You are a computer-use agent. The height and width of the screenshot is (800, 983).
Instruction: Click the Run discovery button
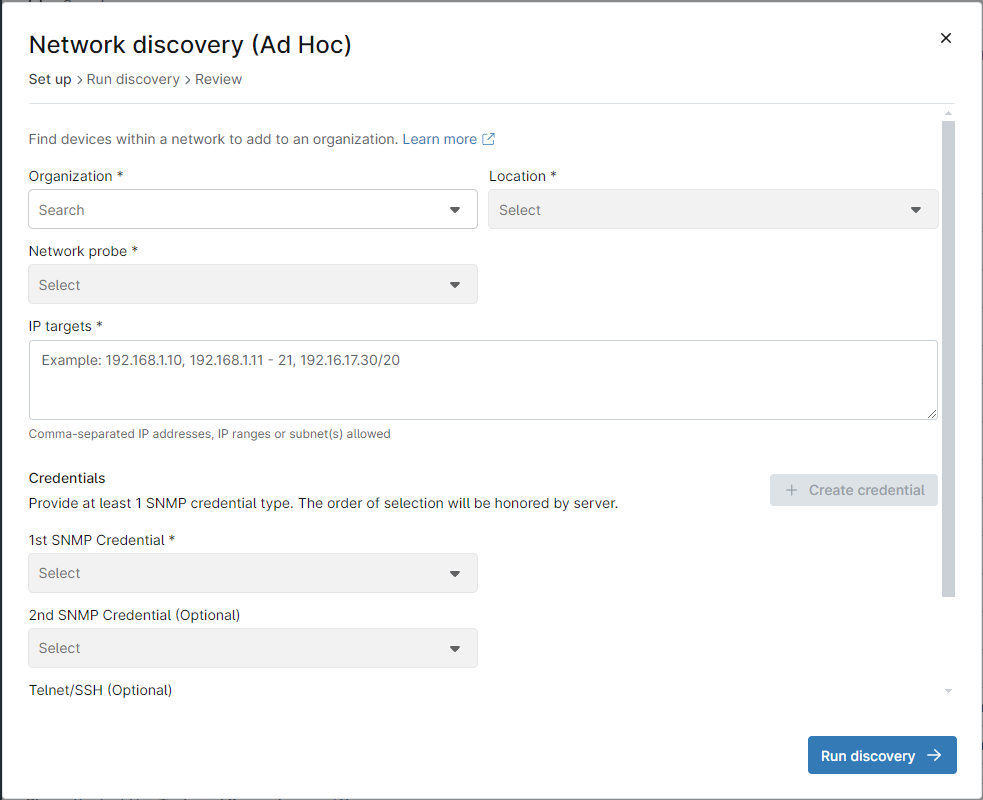coord(882,755)
